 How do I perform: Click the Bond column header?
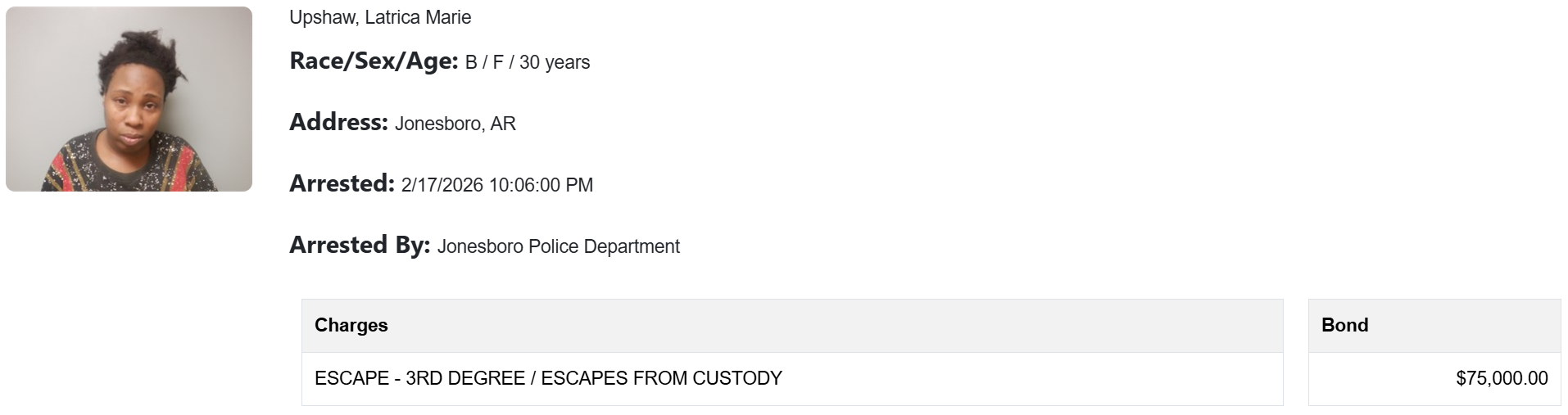click(1344, 326)
